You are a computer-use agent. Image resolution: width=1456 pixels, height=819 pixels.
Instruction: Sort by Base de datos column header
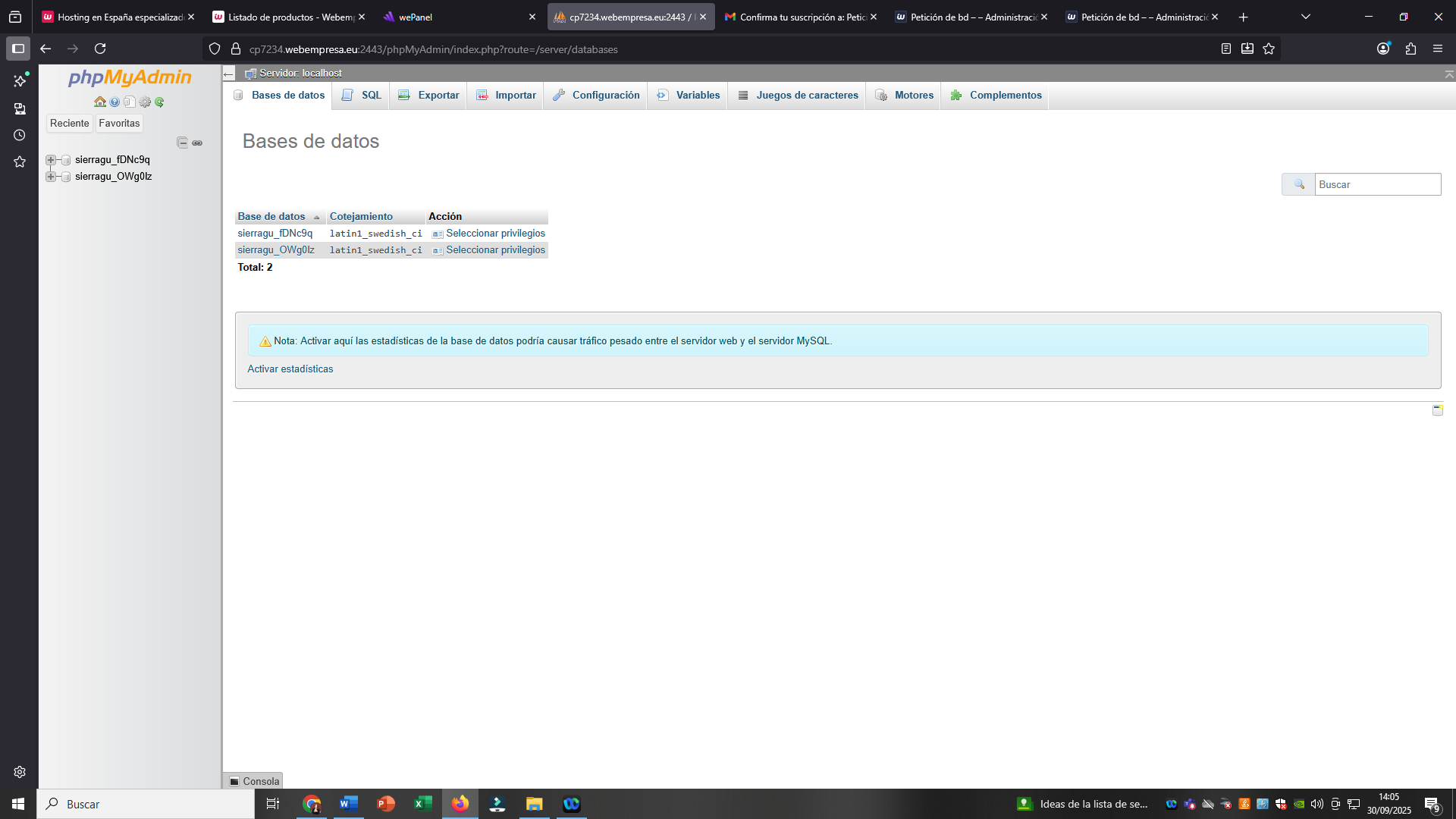[271, 217]
